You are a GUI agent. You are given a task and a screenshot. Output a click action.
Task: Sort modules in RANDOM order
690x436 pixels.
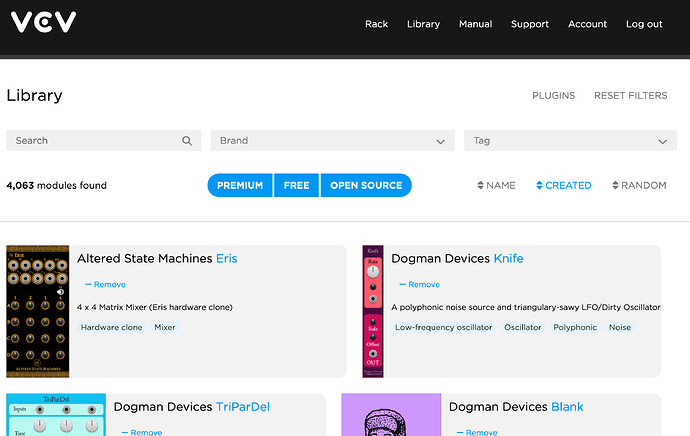639,185
